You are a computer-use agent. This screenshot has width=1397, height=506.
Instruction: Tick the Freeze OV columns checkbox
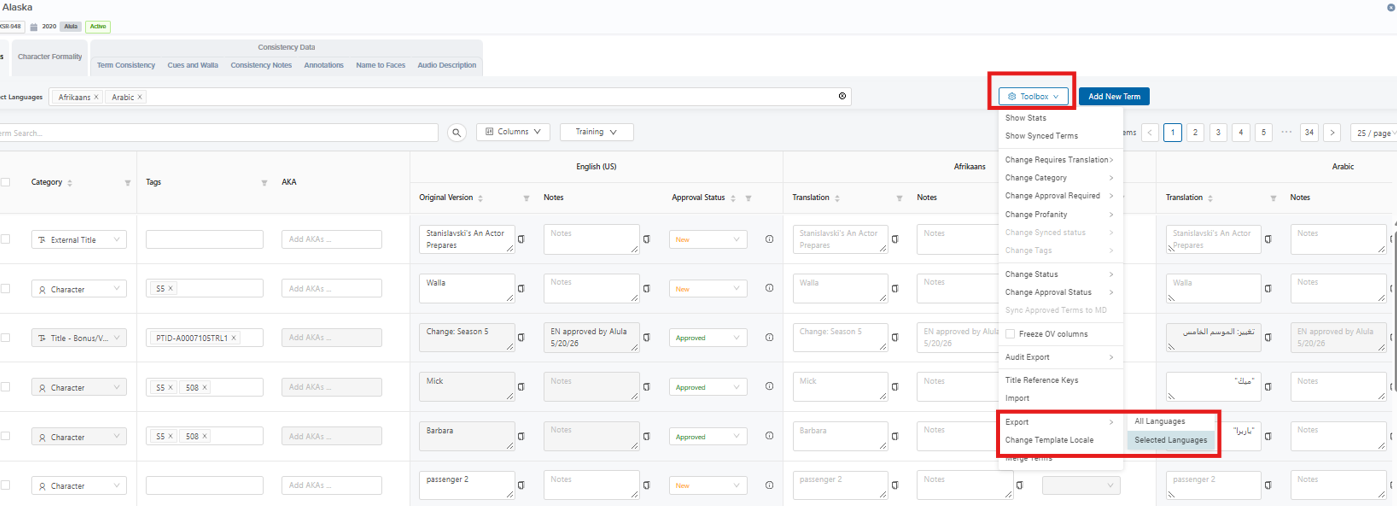pyautogui.click(x=1010, y=334)
